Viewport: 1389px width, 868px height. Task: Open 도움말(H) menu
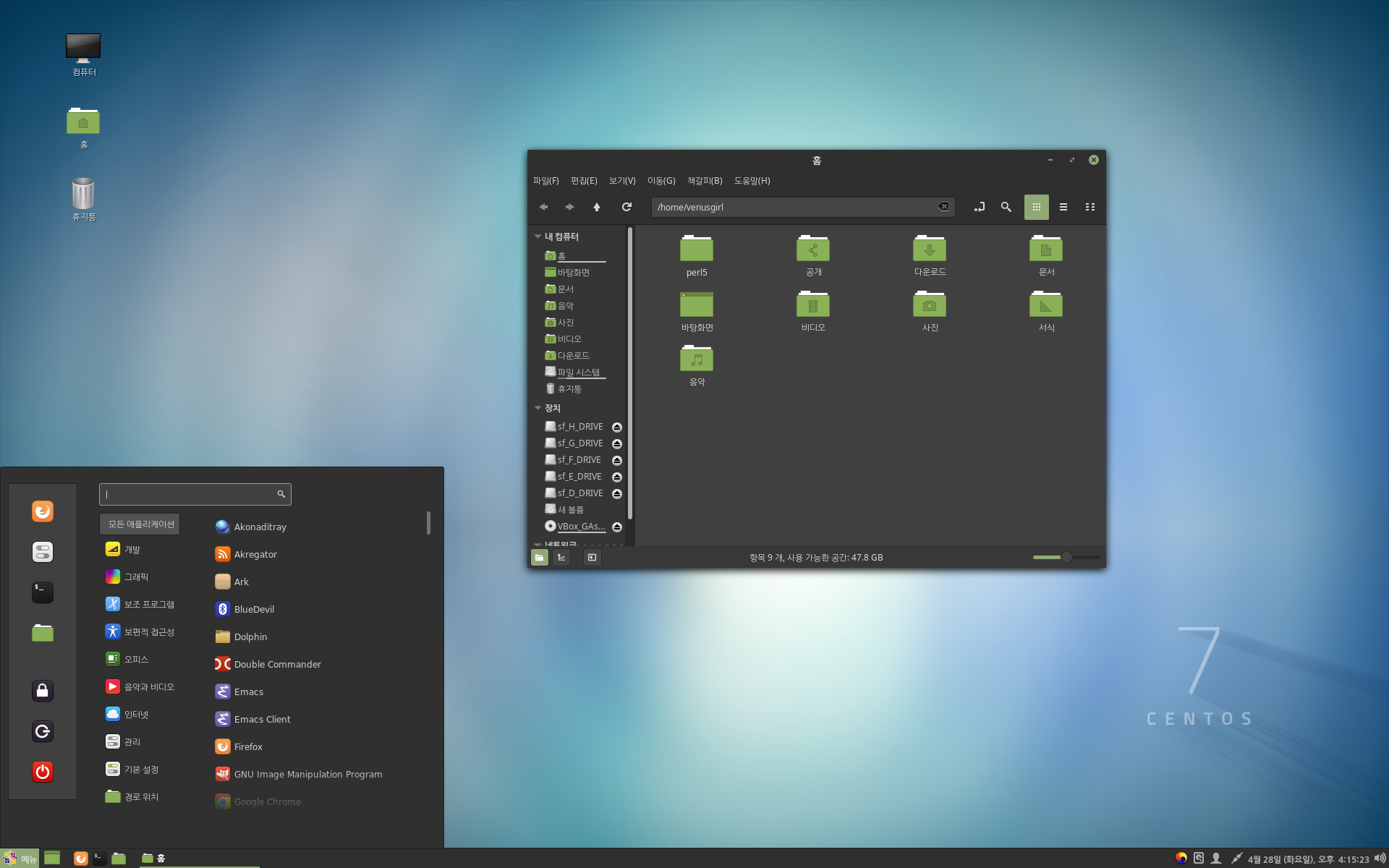click(x=752, y=181)
